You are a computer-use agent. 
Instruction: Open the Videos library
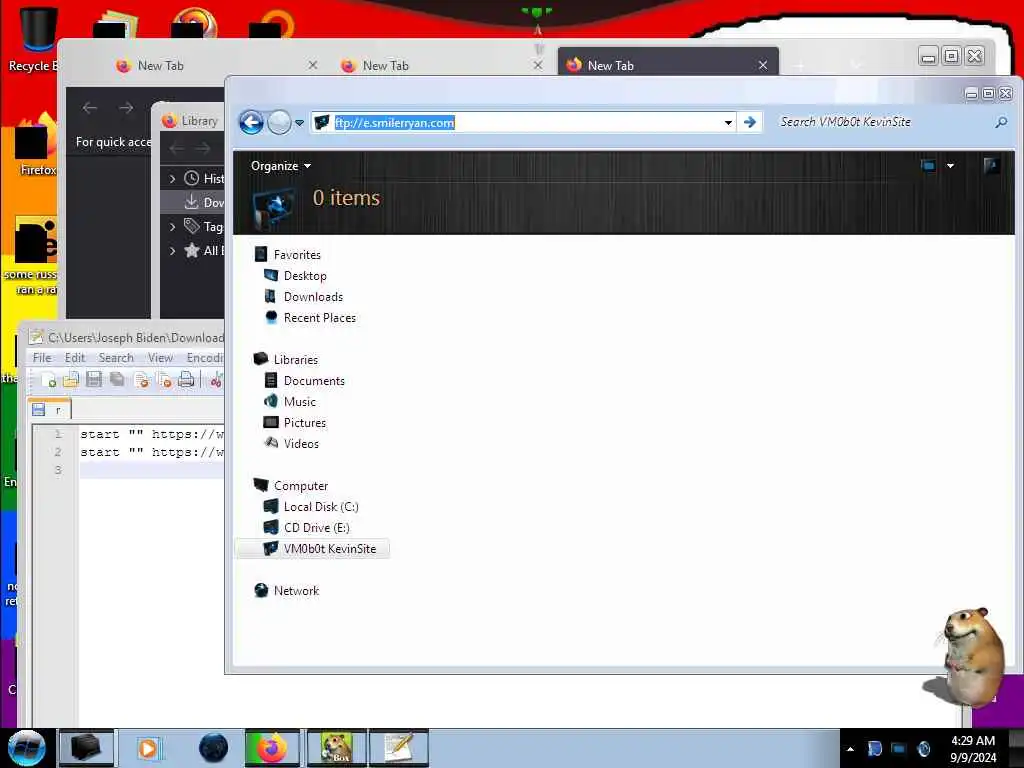point(302,443)
